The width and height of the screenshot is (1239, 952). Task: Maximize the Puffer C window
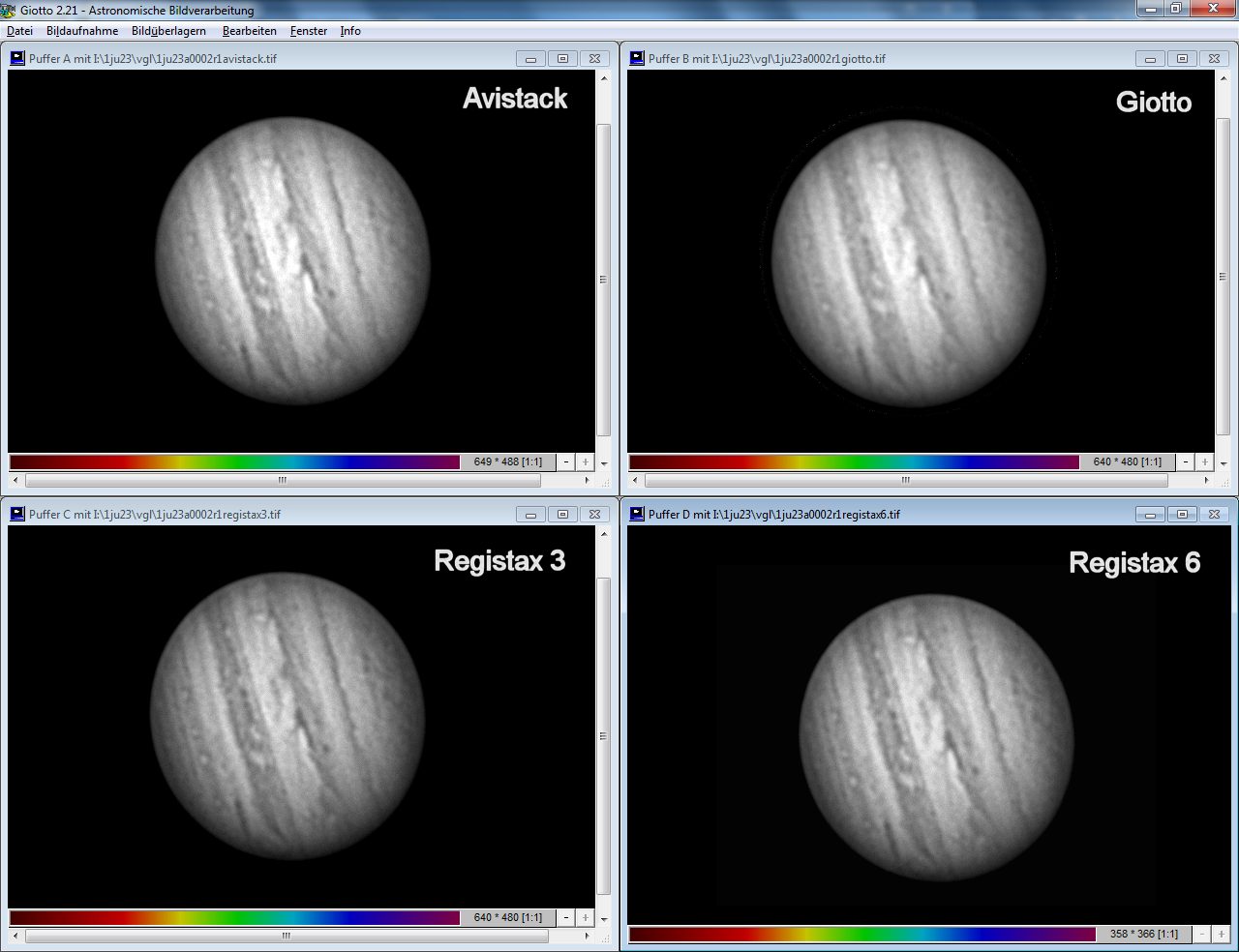coord(562,515)
